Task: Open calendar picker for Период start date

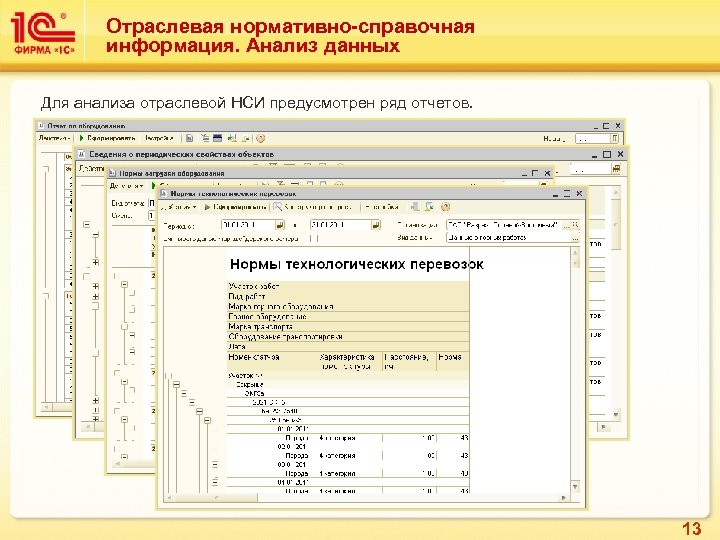Action: tap(280, 225)
